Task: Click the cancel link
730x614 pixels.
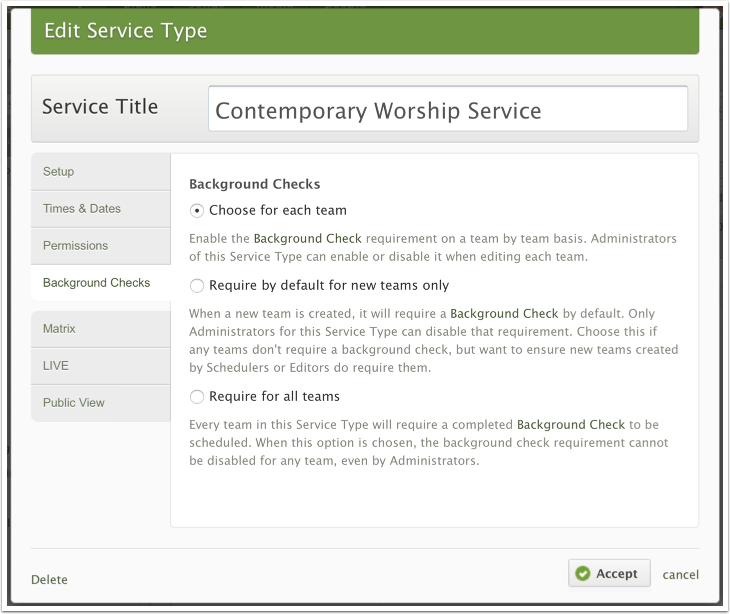Action: click(680, 575)
